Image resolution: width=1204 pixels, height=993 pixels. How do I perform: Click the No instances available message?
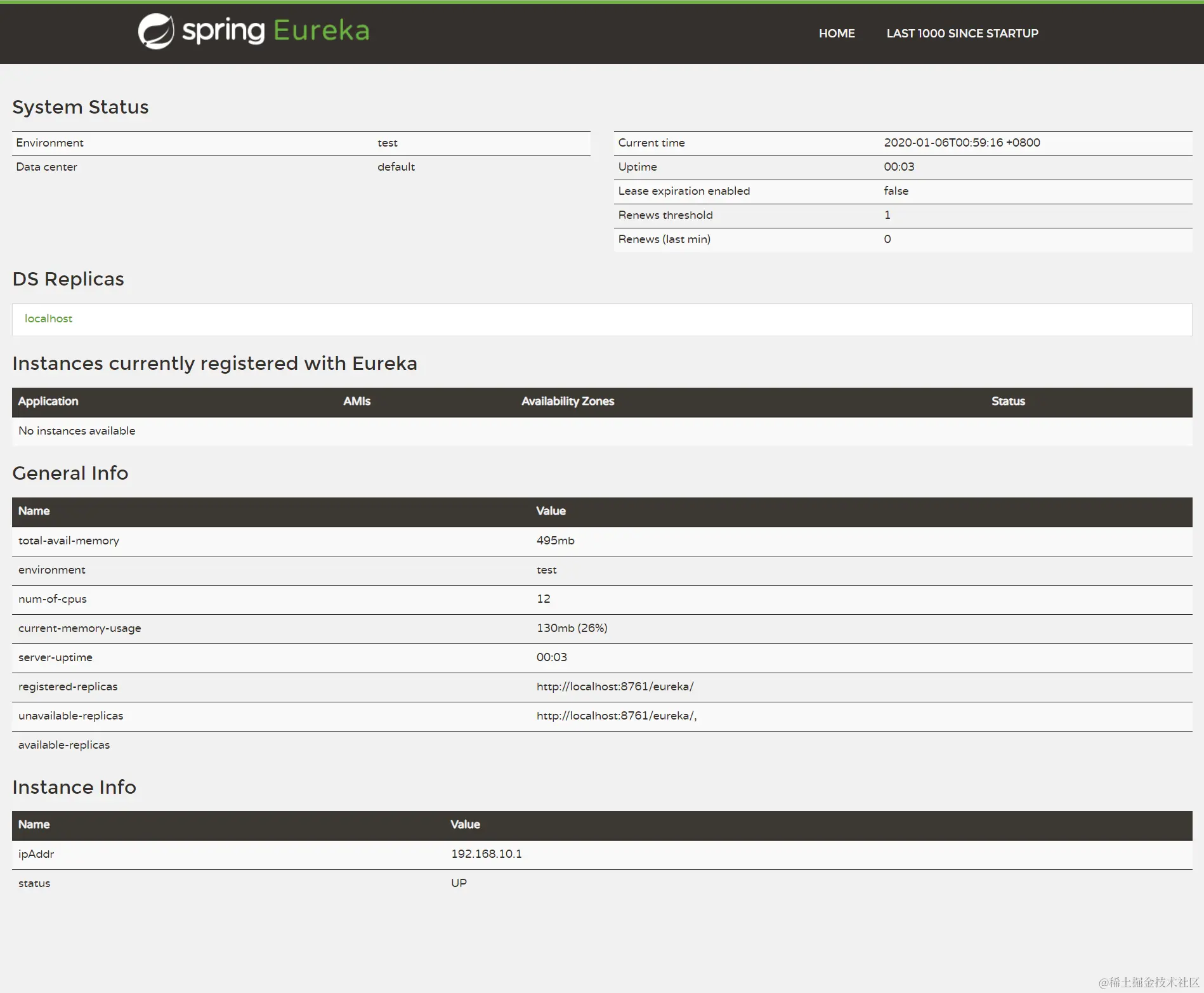pyautogui.click(x=77, y=431)
